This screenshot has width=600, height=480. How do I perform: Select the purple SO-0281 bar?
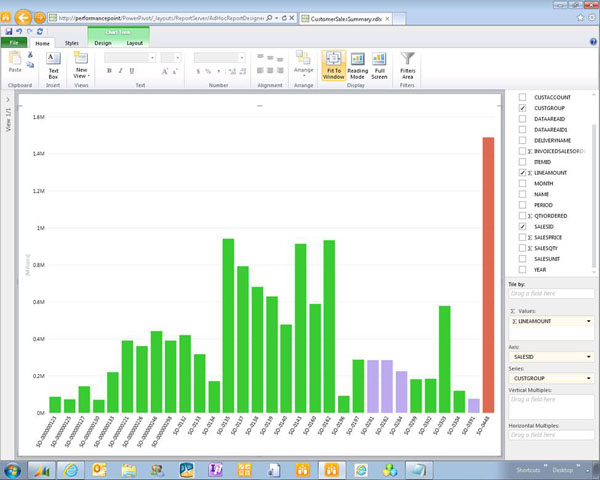[x=373, y=386]
